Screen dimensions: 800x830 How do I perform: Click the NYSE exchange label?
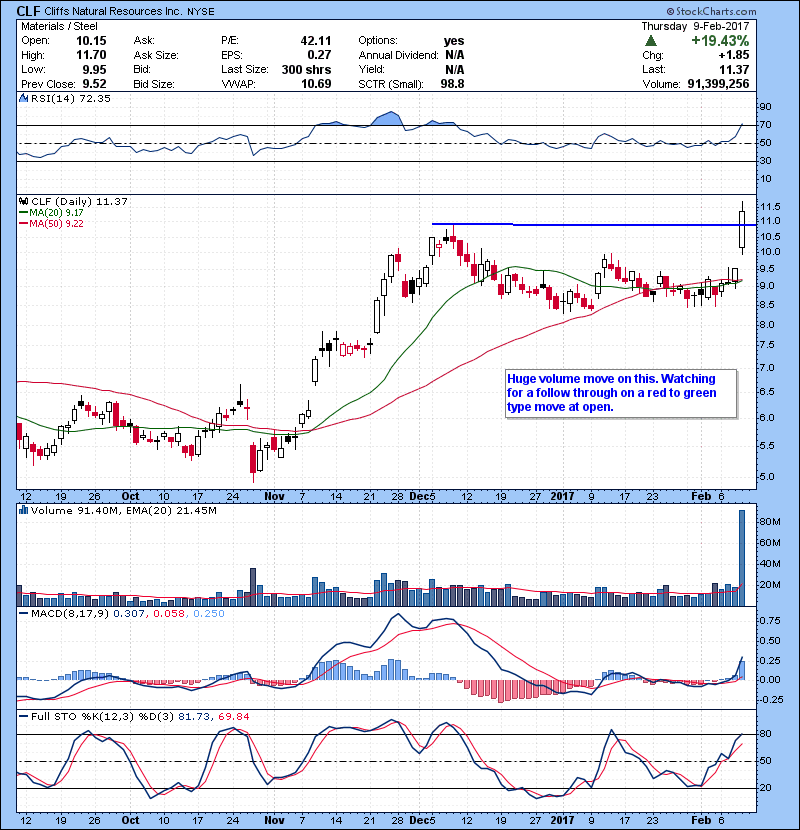201,12
